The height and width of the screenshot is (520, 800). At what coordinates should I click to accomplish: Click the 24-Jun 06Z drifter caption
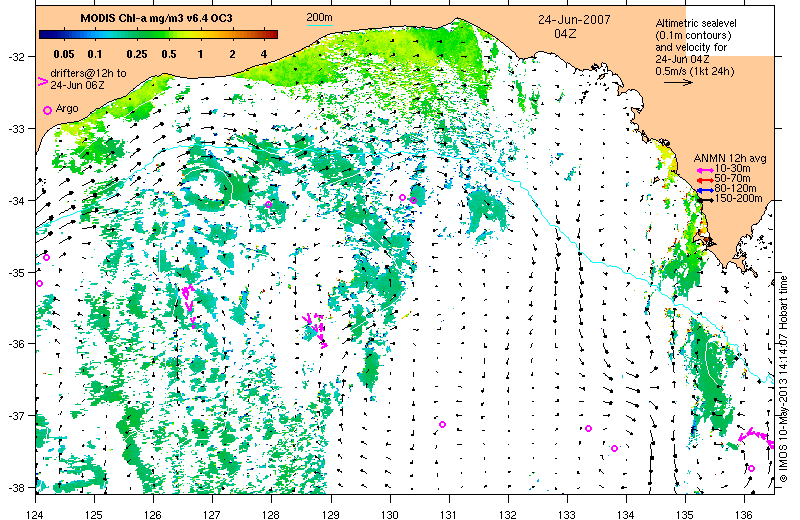77,85
